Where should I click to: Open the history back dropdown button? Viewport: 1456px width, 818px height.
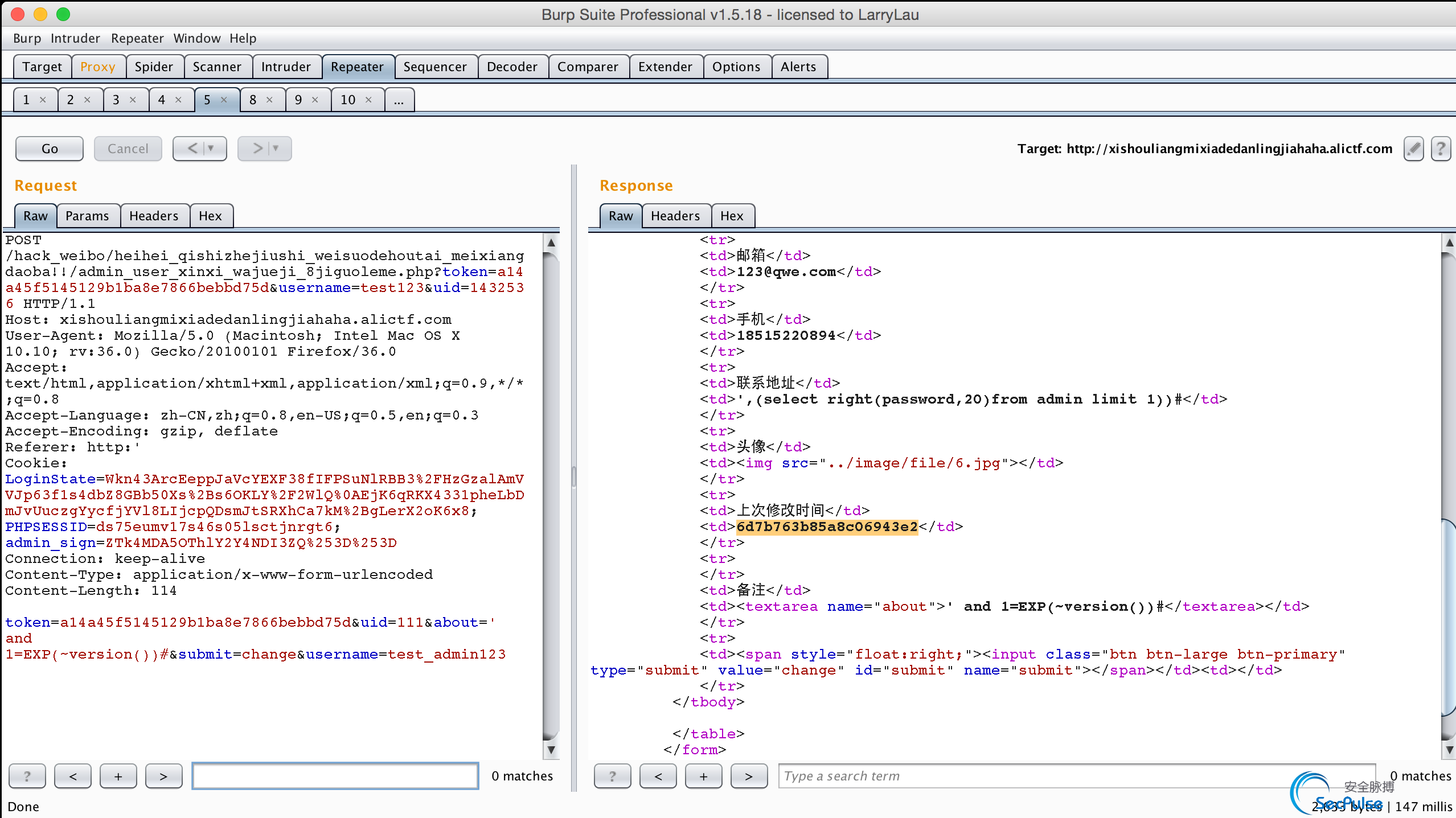(200, 149)
